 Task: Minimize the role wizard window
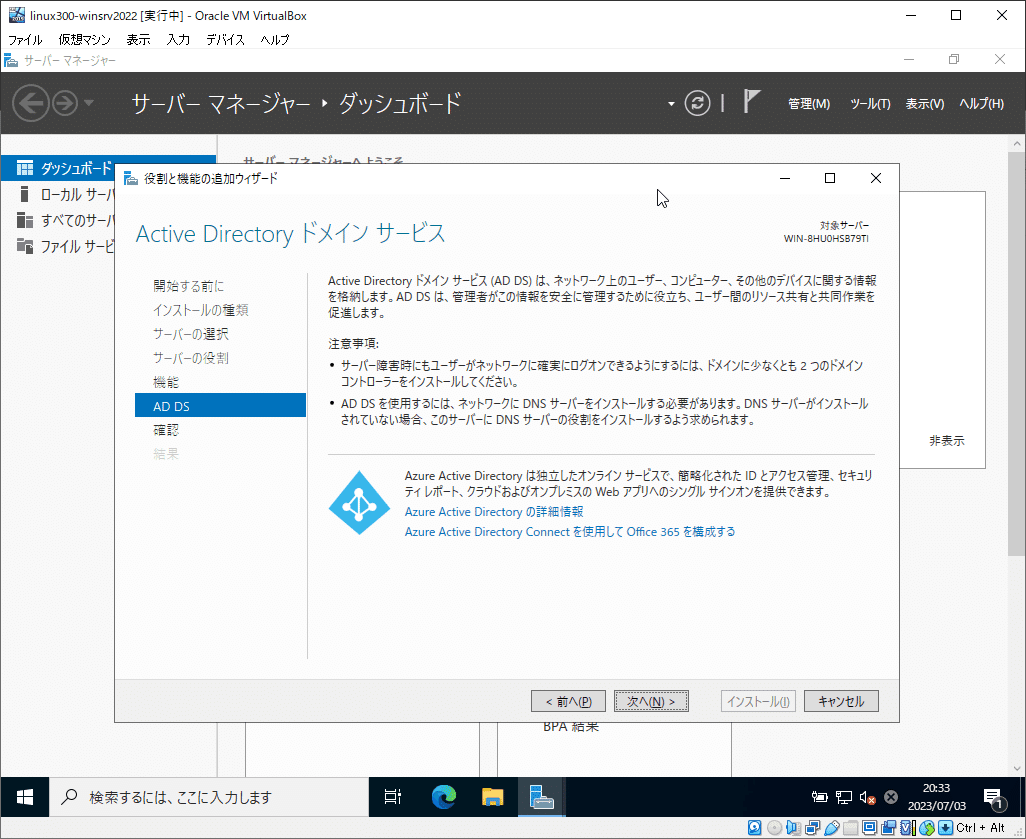[785, 178]
